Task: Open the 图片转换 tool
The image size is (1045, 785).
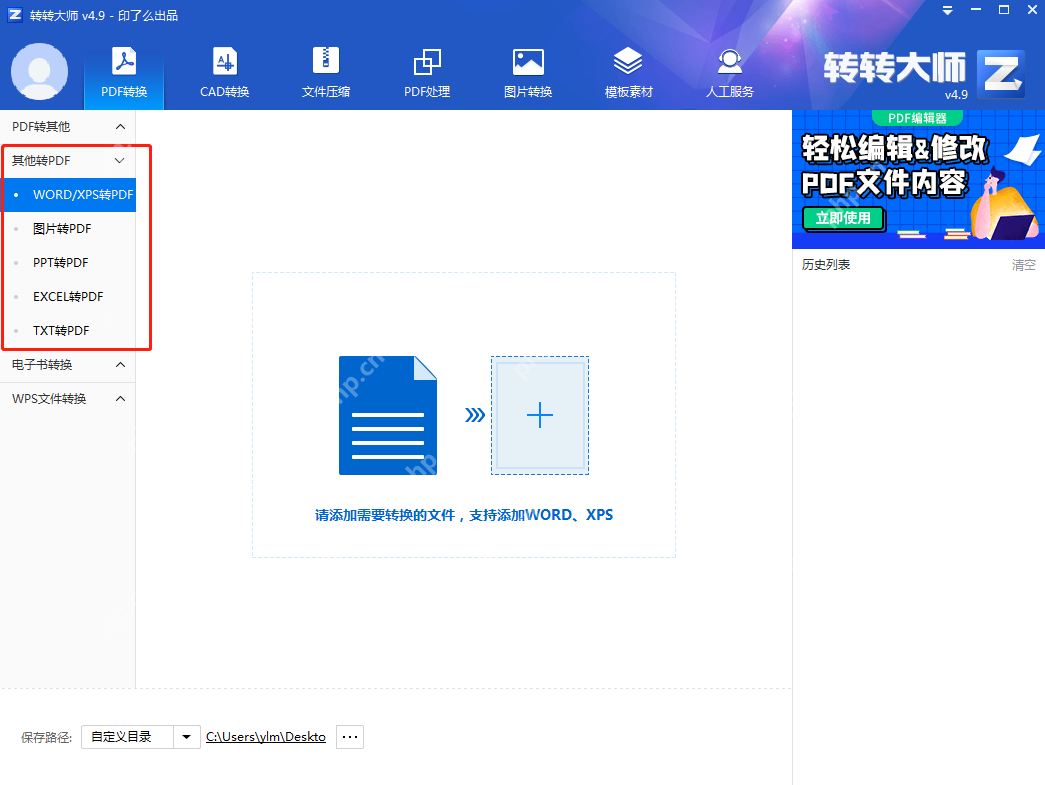Action: (528, 73)
